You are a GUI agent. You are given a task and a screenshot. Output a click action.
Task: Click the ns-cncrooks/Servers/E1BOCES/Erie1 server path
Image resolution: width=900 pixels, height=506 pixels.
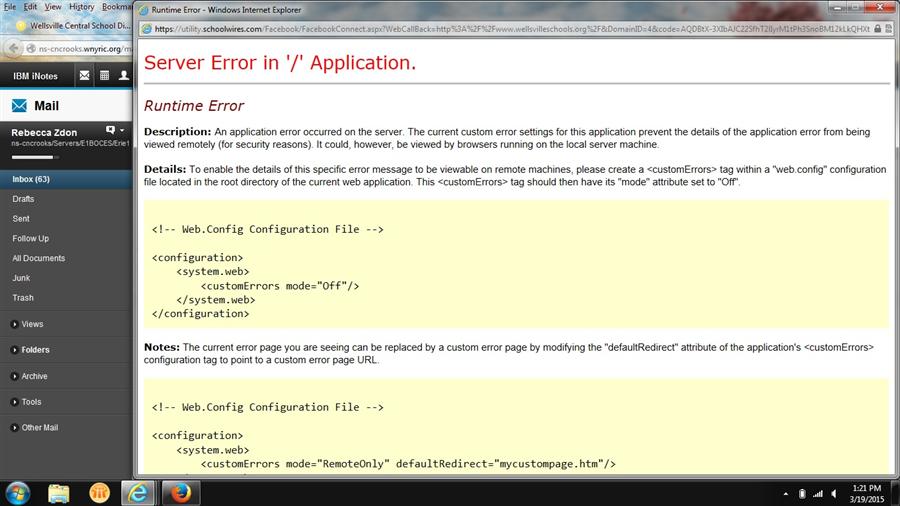click(x=71, y=143)
